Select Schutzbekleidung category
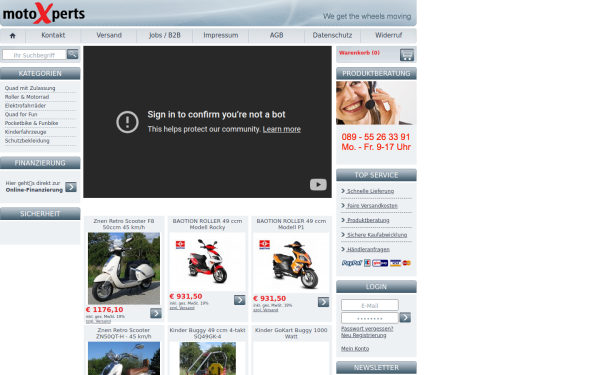This screenshot has height=375, width=600. coord(27,141)
